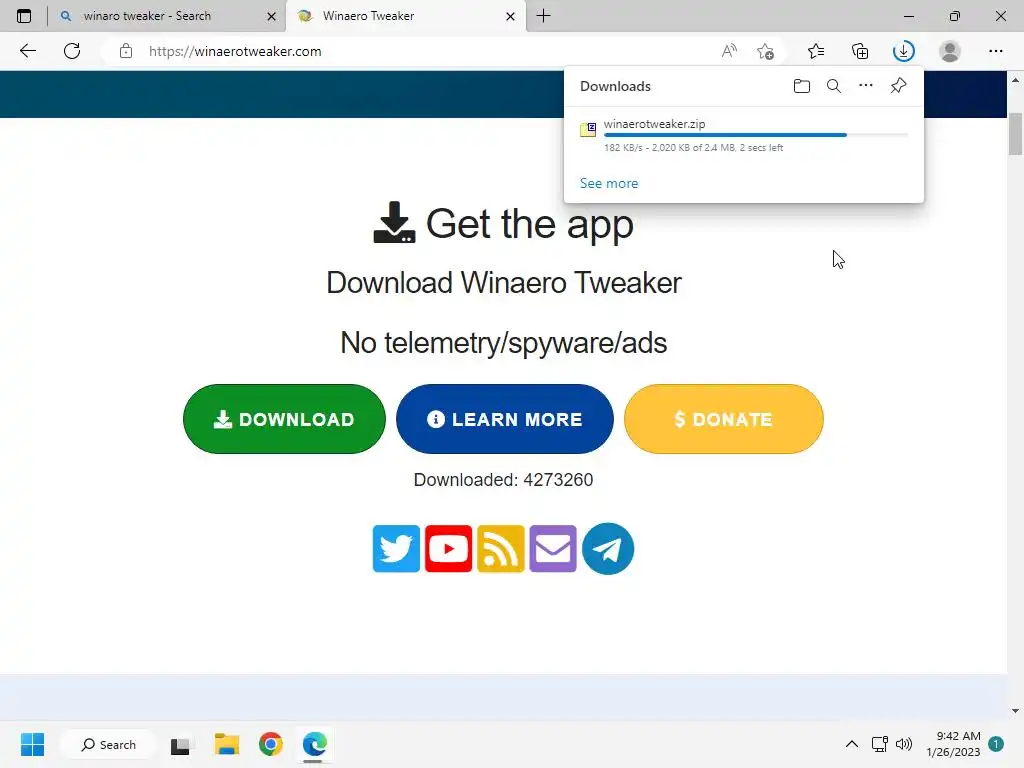Open downloads folder icon in panel
Image resolution: width=1024 pixels, height=768 pixels.
[x=802, y=86]
